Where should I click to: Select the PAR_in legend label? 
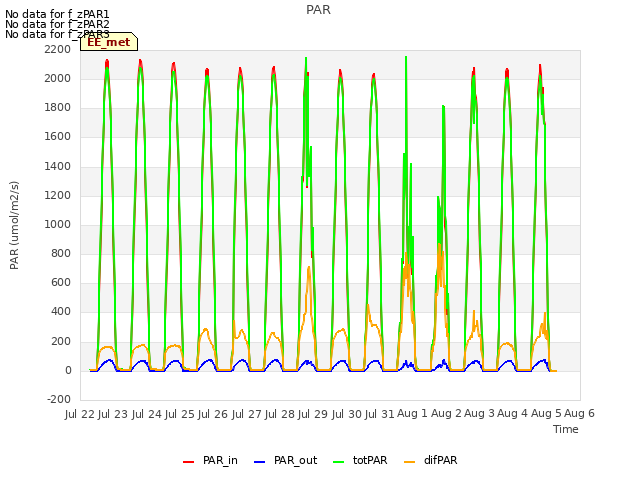220,460
